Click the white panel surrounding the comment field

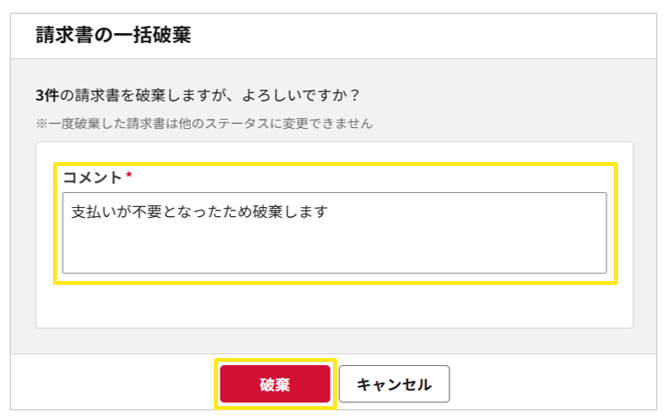point(334,305)
